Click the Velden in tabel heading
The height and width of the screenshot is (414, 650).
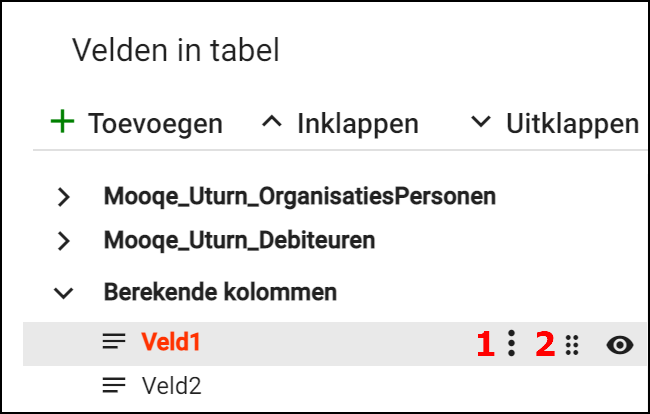pos(175,50)
